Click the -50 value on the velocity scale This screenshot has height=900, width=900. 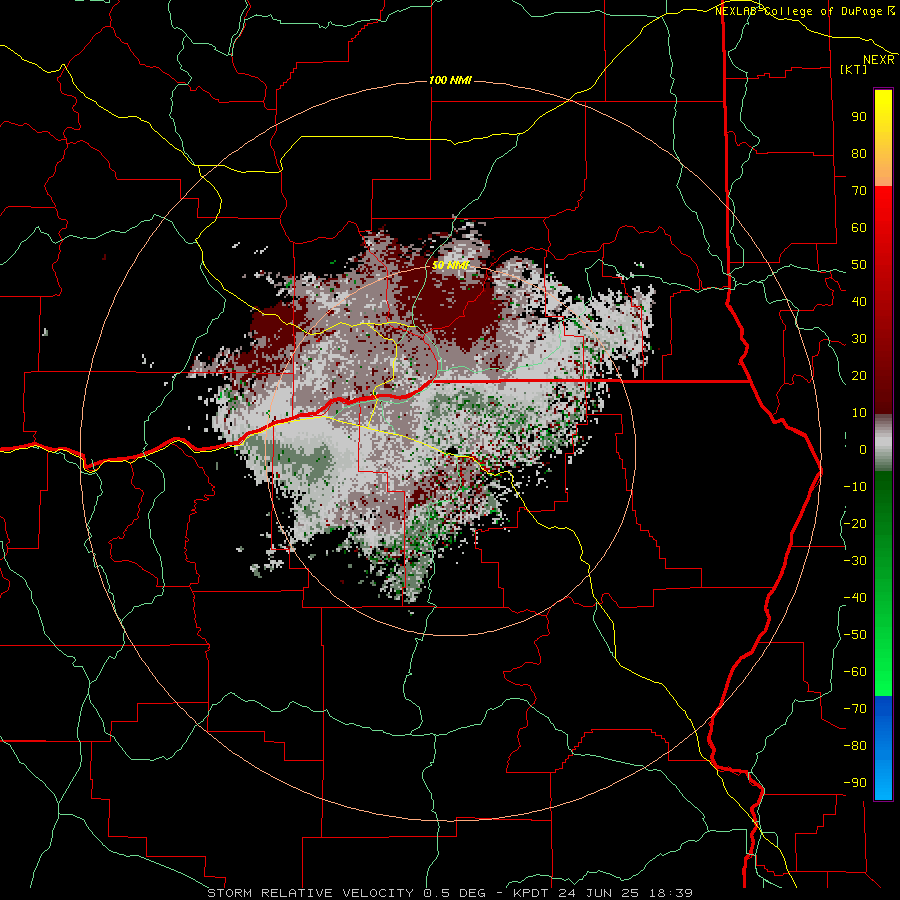coord(855,635)
